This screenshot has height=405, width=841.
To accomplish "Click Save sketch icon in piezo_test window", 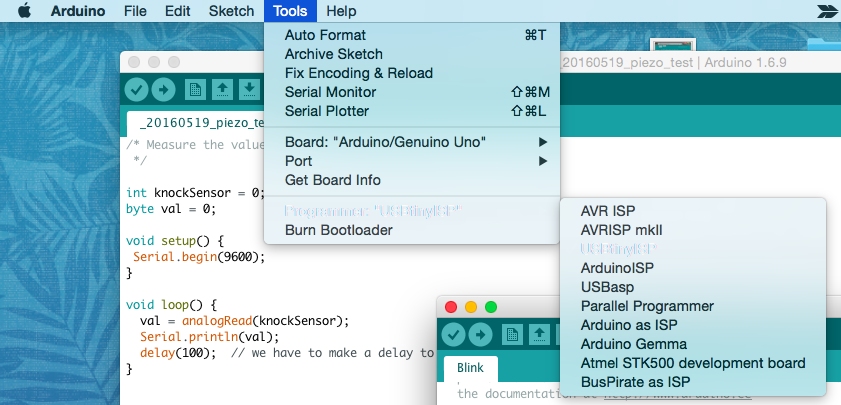I will click(249, 90).
